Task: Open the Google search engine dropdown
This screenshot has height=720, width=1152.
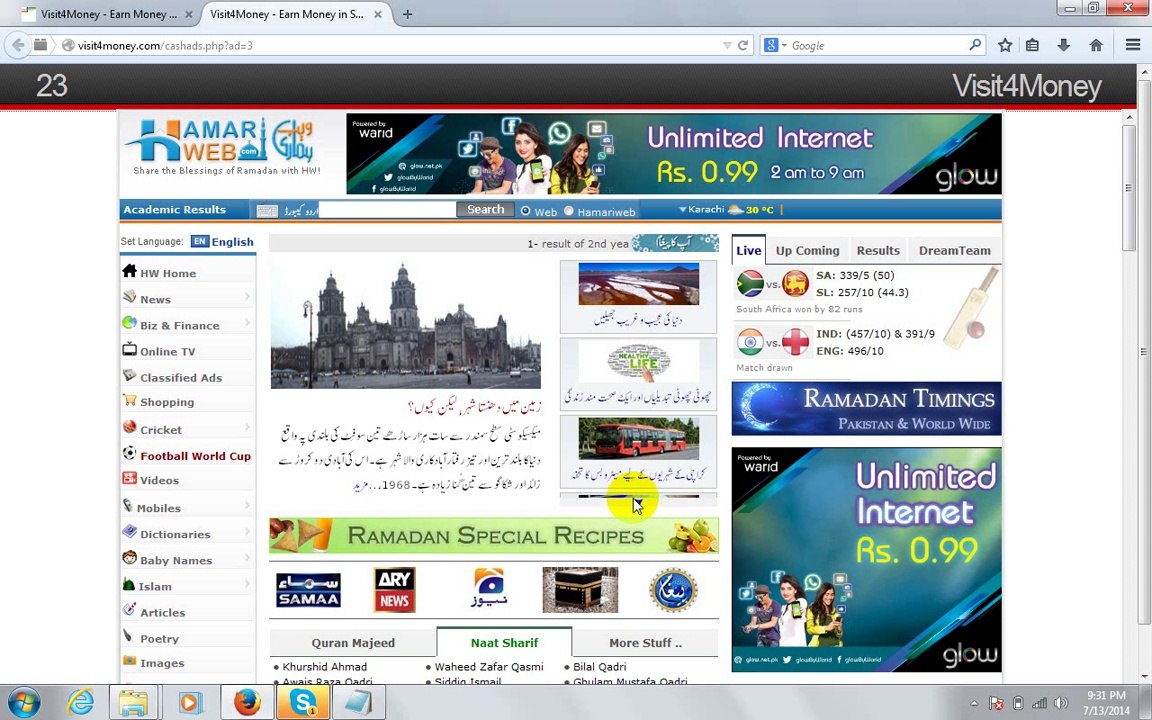Action: pyautogui.click(x=776, y=45)
